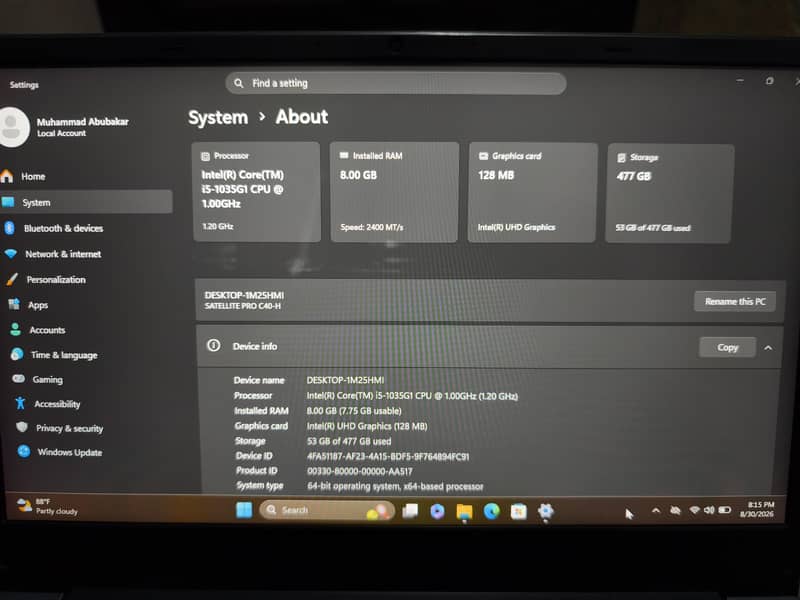Open Task View from taskbar
The width and height of the screenshot is (800, 600).
(410, 511)
